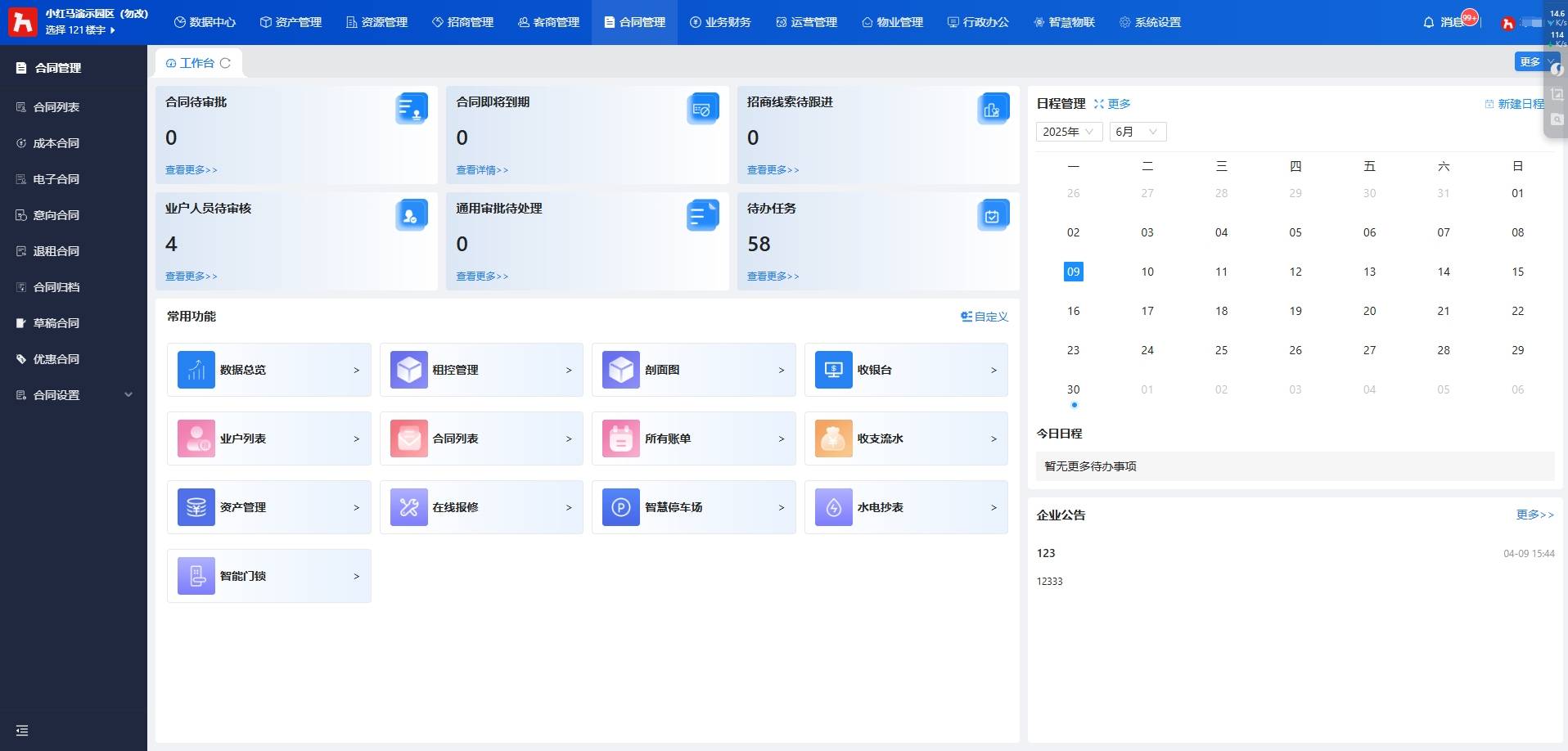This screenshot has width=1568, height=751.
Task: Collapse sidebar using bottom-left menu icon
Action: (22, 731)
